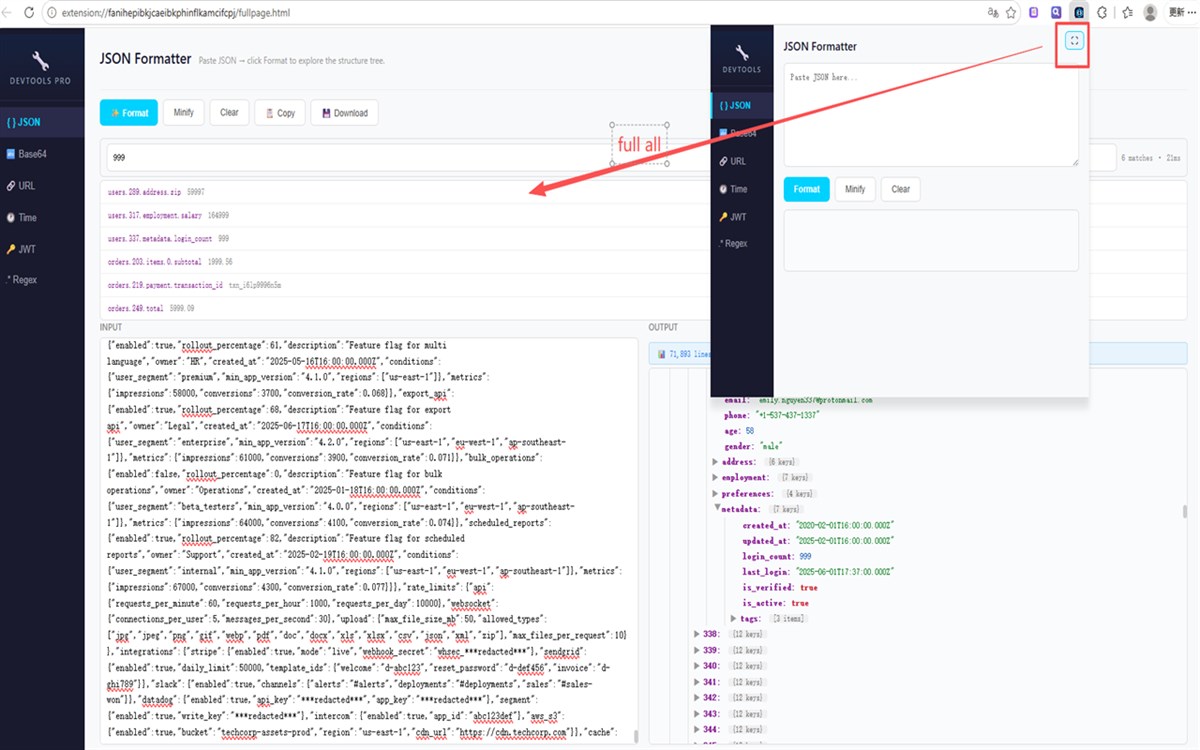Screen dimensions: 1200x750
Task: Open the JWT tool in the main sidebar
Action: 41,249
